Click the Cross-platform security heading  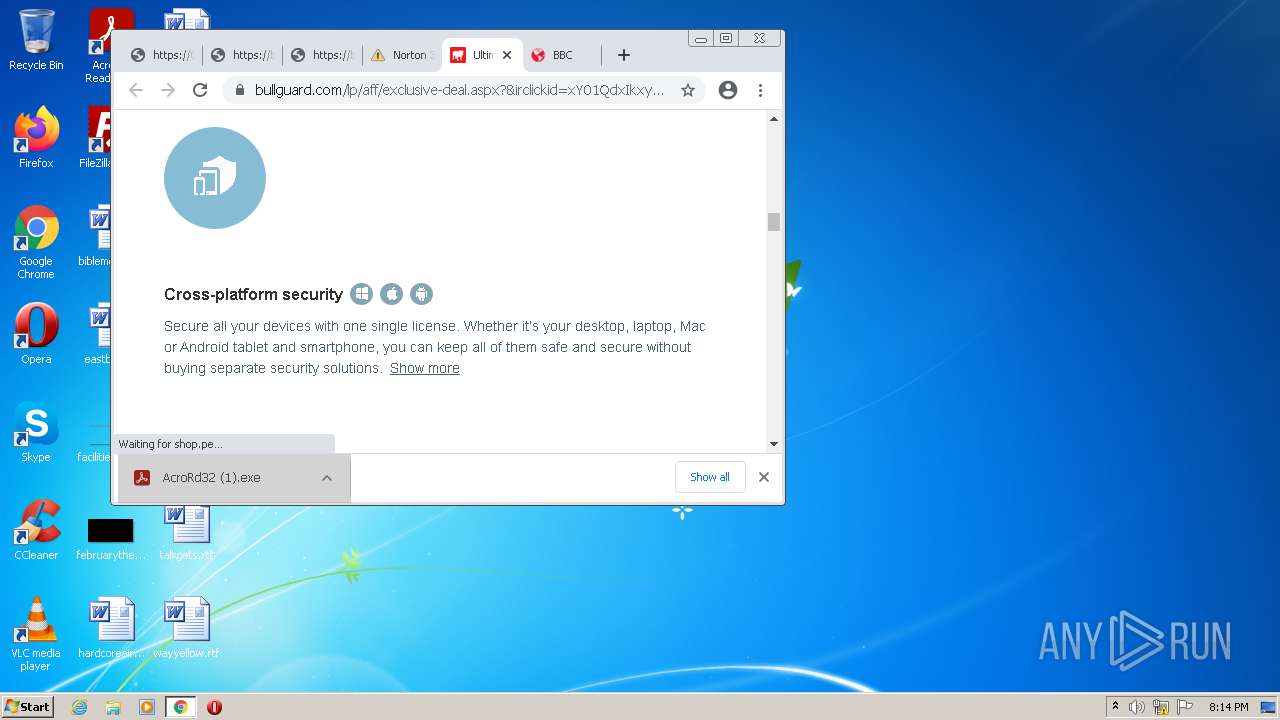(x=253, y=294)
